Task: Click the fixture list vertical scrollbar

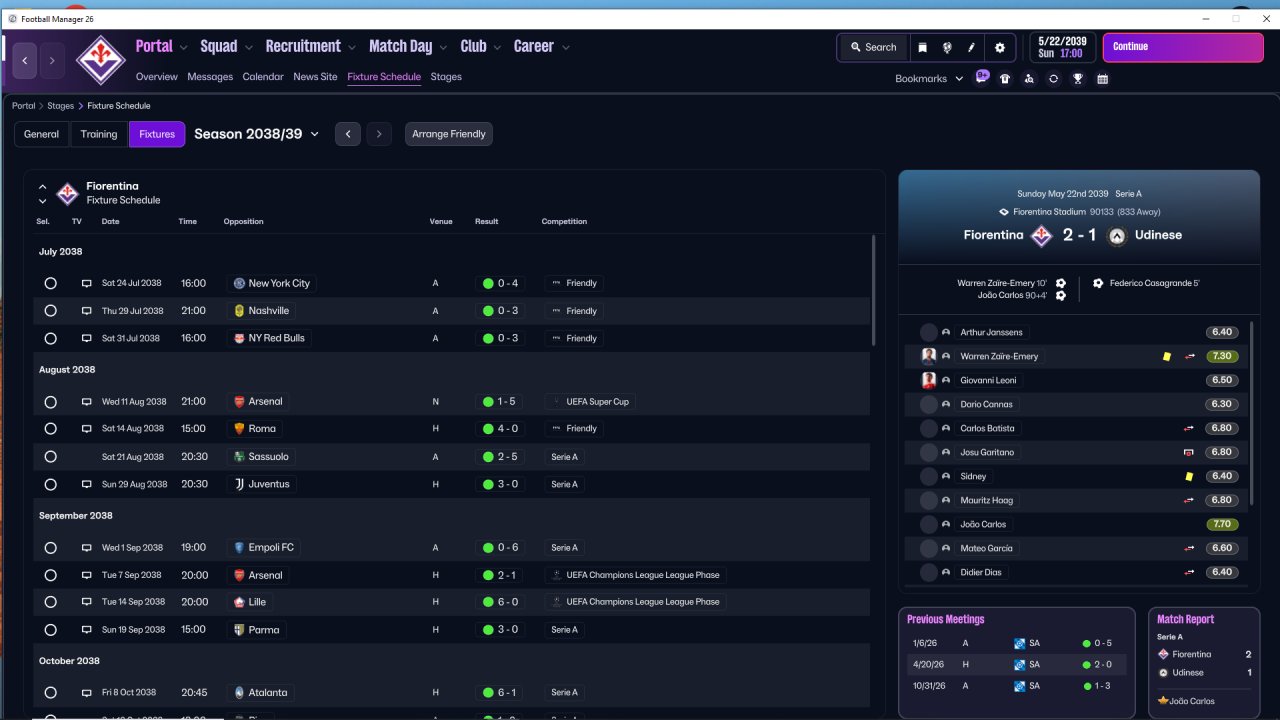Action: click(x=874, y=290)
